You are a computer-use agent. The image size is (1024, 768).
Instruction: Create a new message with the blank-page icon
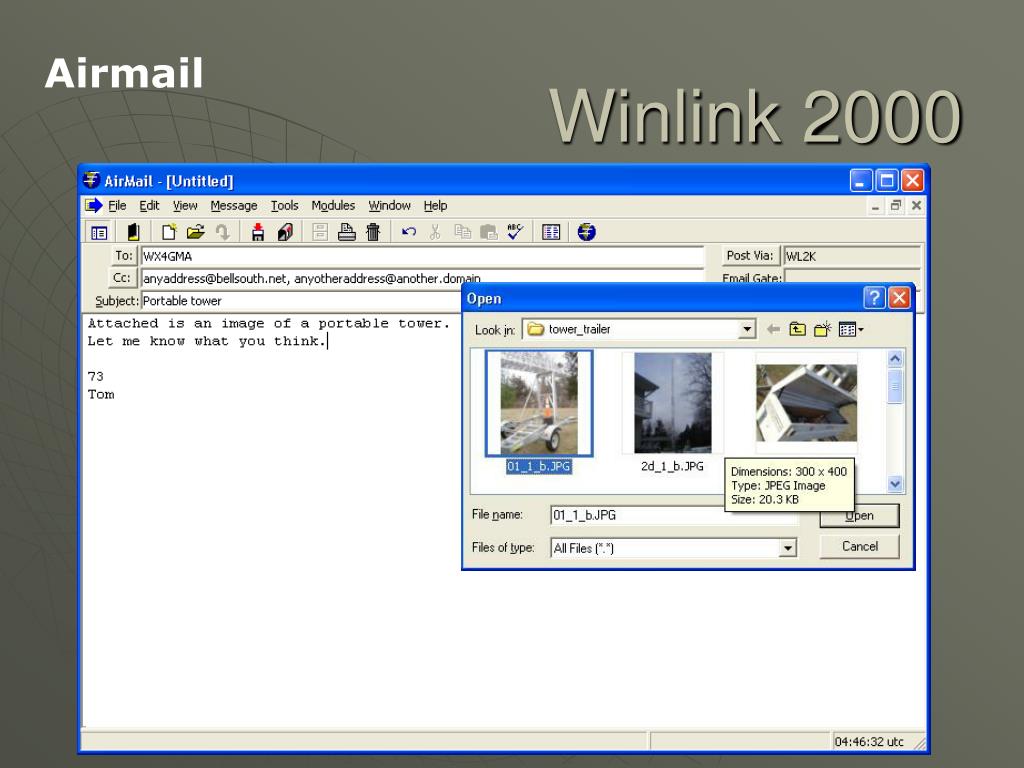pyautogui.click(x=168, y=232)
